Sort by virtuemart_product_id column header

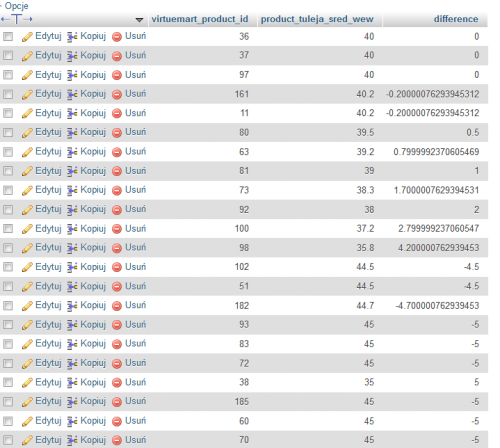[200, 19]
